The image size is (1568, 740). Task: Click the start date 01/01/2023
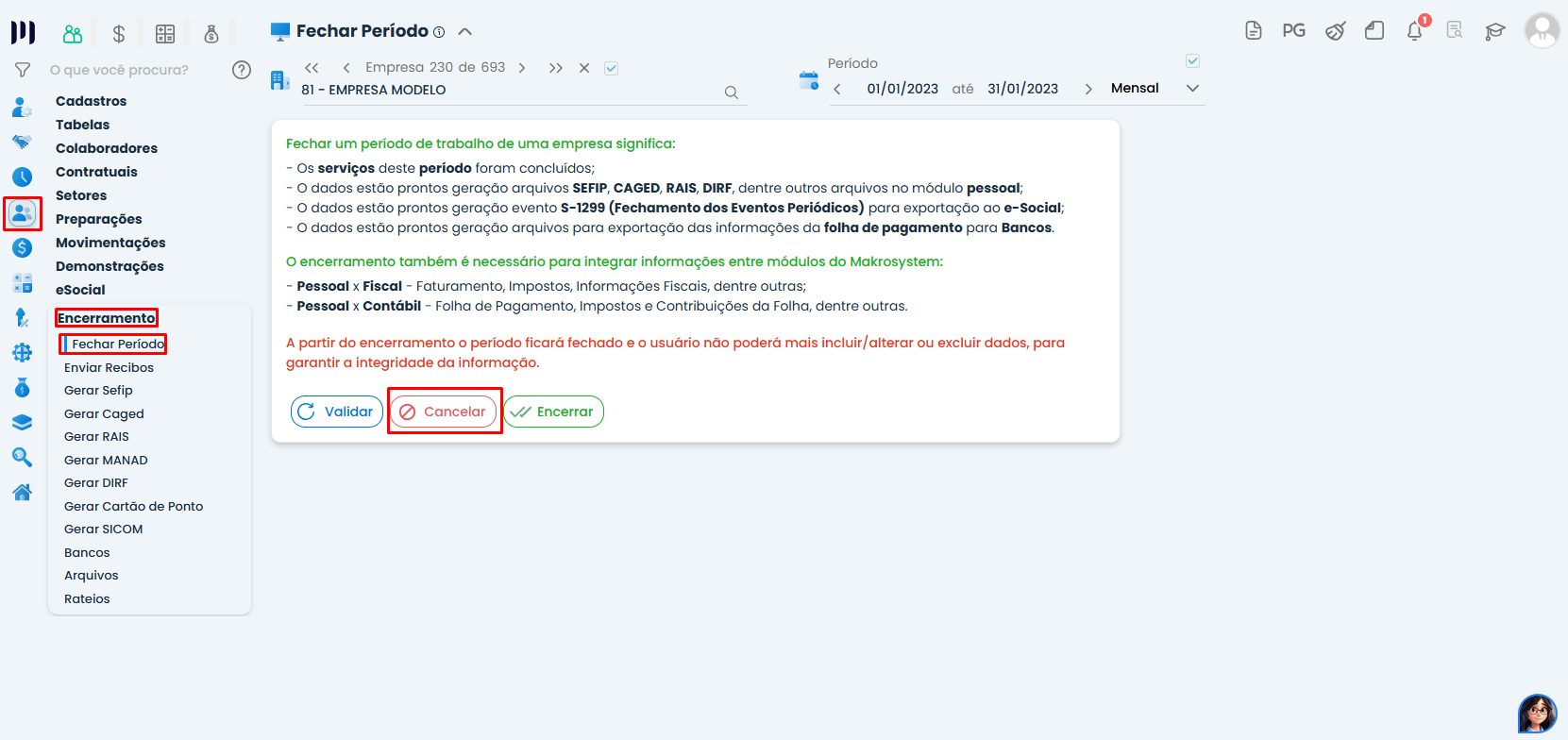(x=902, y=89)
